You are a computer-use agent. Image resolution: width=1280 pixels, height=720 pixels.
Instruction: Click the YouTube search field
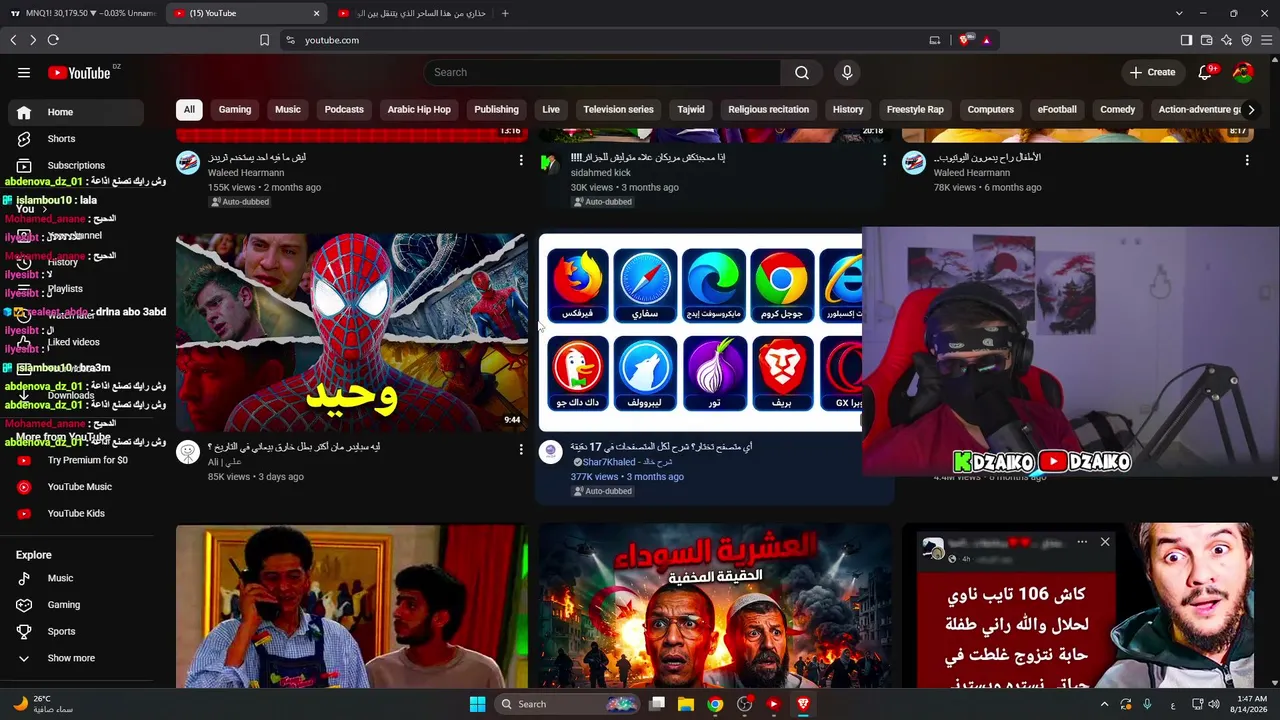click(x=602, y=72)
